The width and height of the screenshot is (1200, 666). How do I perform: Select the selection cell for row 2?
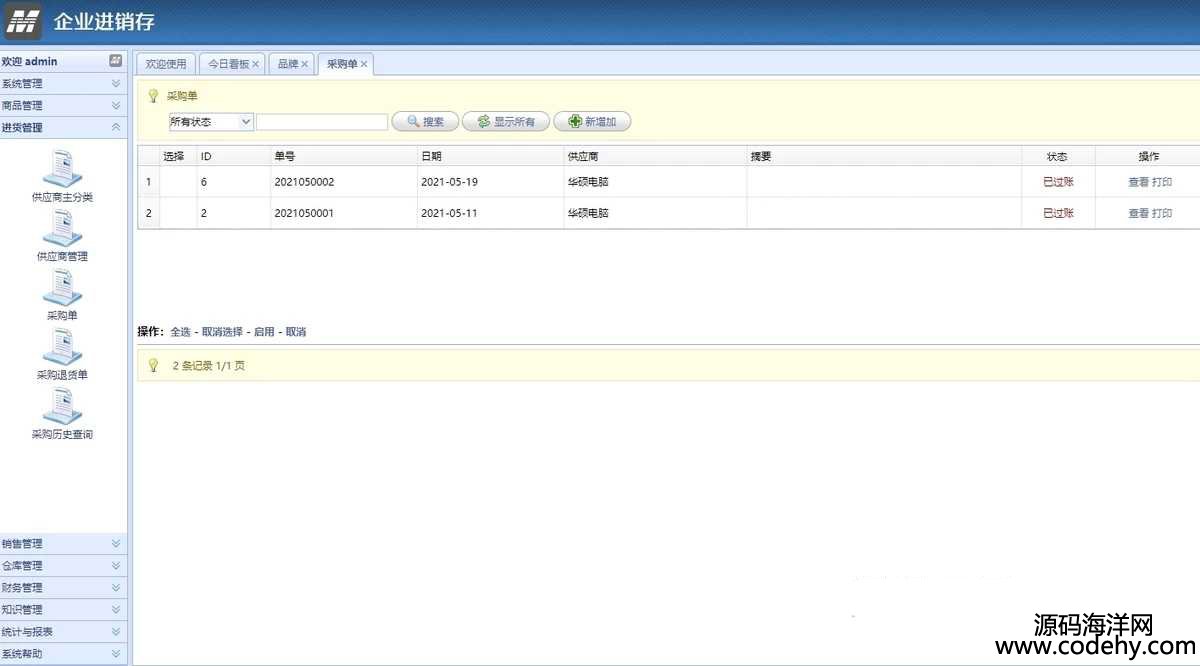click(177, 213)
